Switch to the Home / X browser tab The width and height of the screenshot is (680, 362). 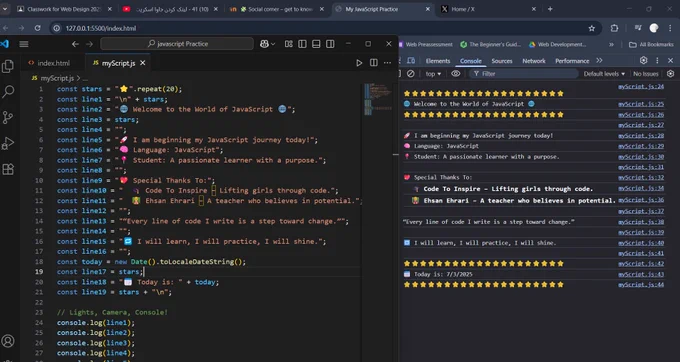pos(490,9)
